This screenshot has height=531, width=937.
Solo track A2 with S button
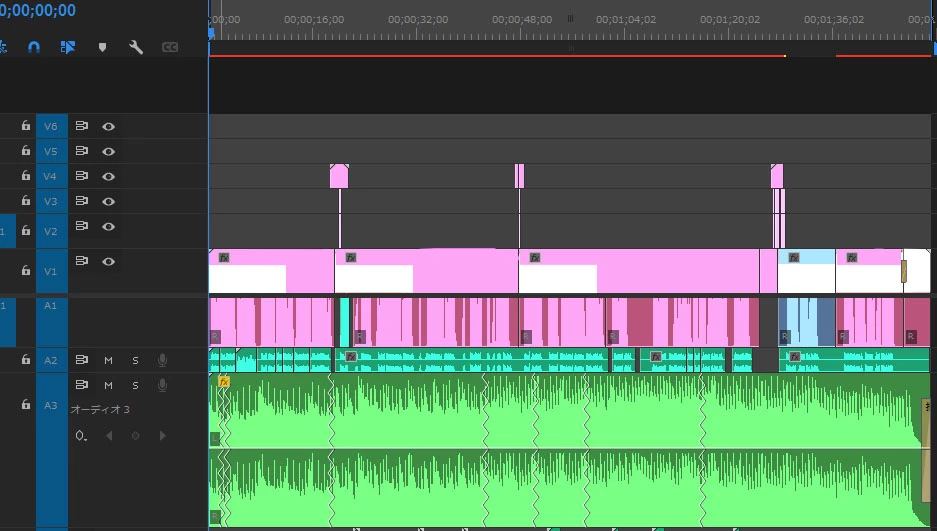[x=135, y=360]
